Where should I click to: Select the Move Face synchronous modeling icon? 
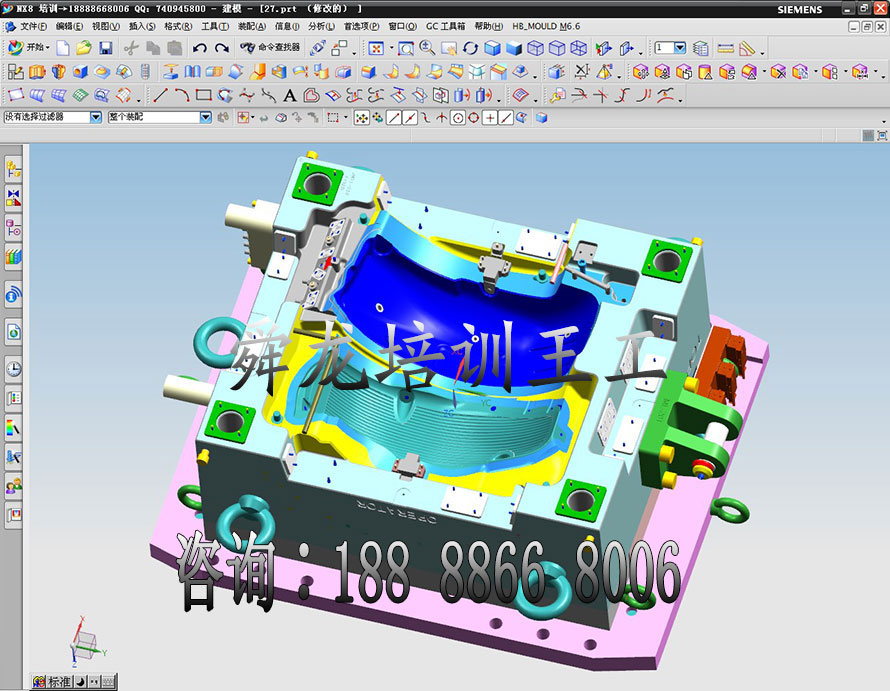tap(641, 72)
